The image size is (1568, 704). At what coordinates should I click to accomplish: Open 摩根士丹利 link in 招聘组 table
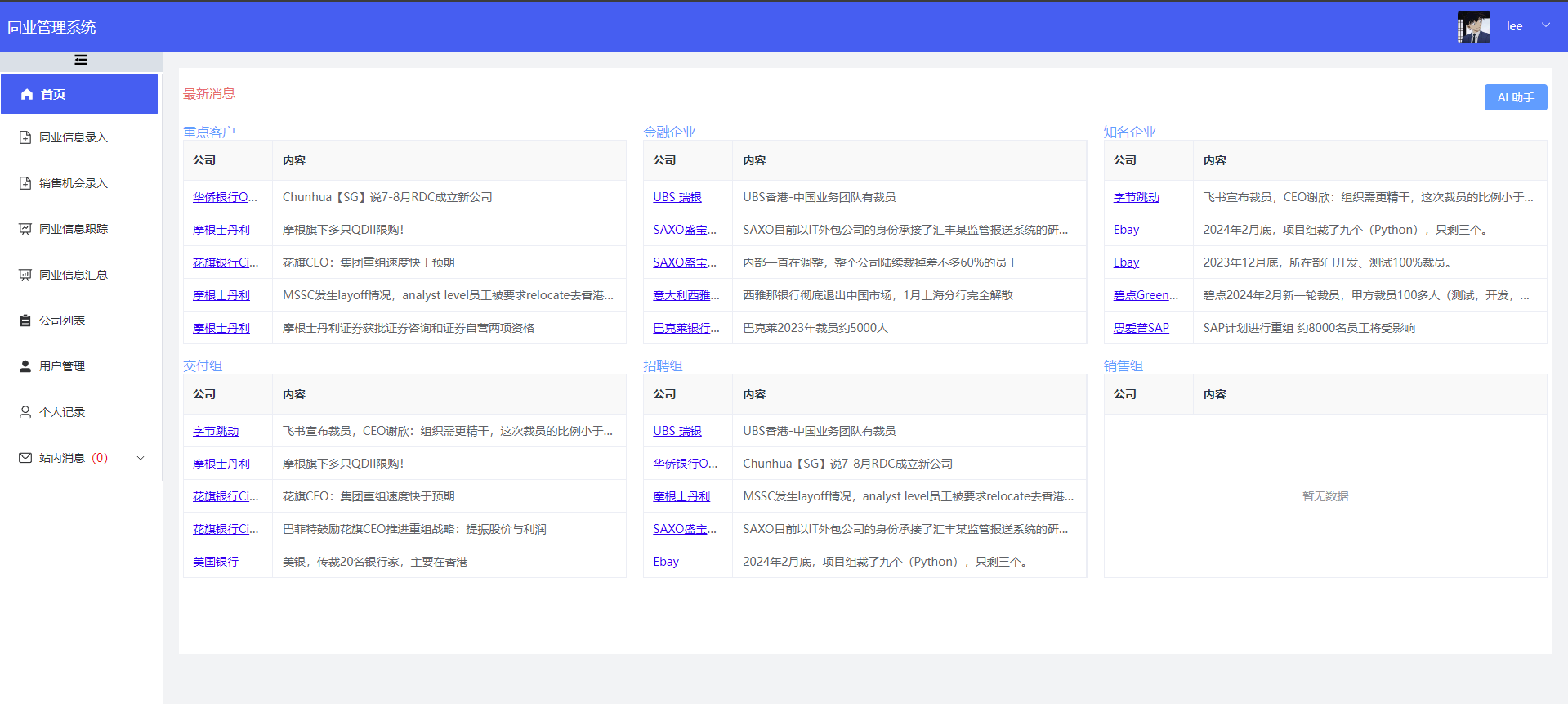pyautogui.click(x=681, y=496)
